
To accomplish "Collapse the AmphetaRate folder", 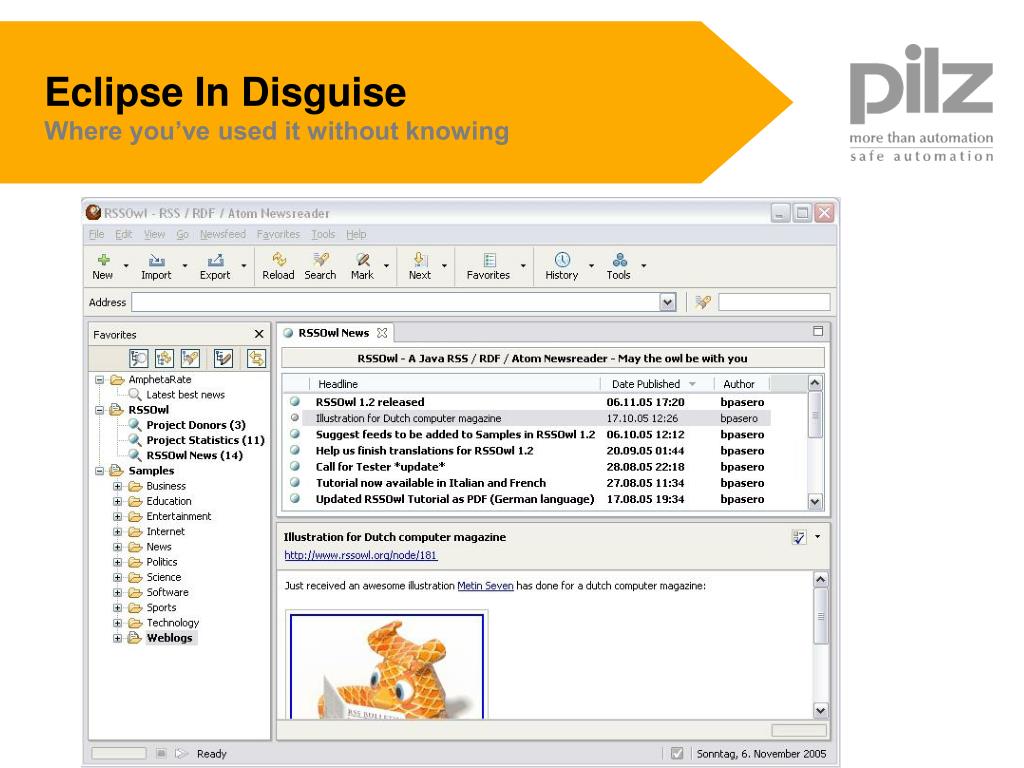I will pyautogui.click(x=99, y=379).
